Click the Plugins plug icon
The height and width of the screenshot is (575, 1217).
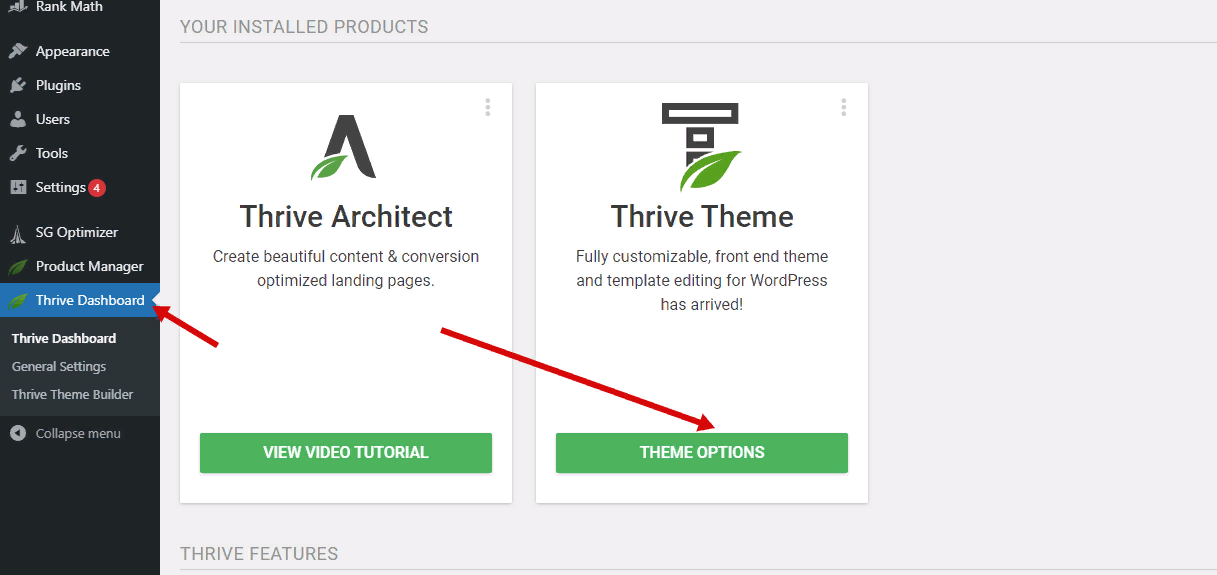[18, 85]
